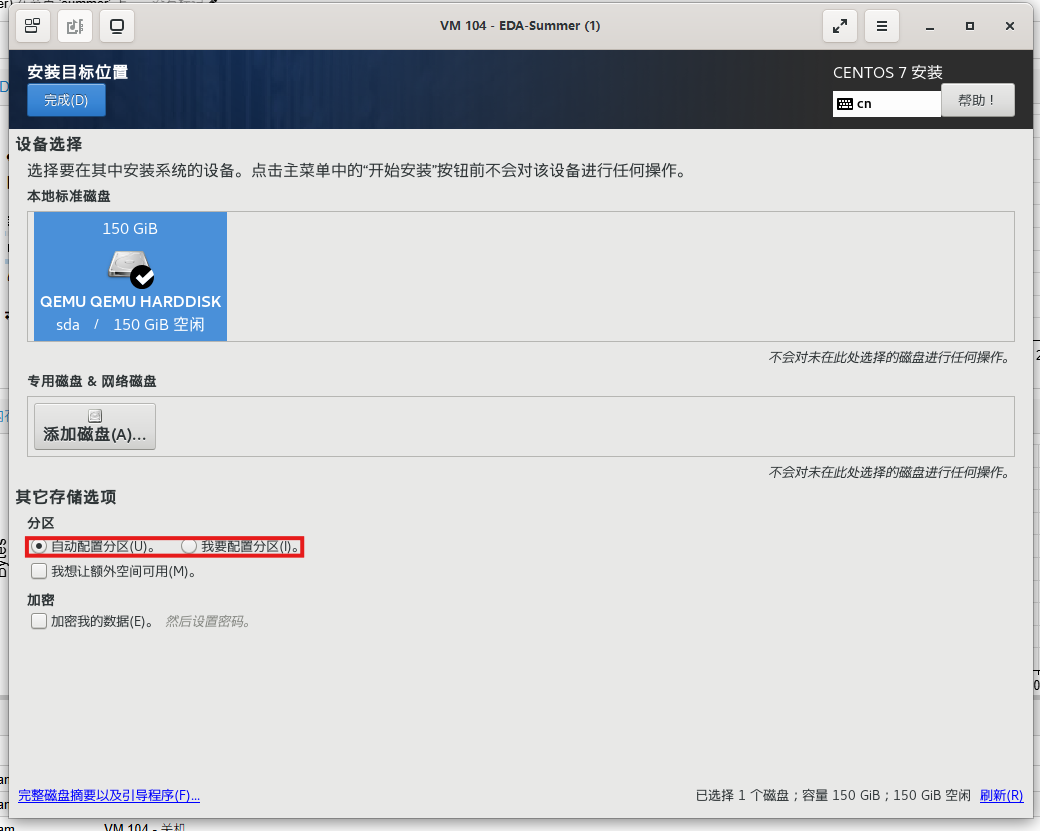This screenshot has width=1040, height=831.
Task: Open the hamburger menu in title bar
Action: pyautogui.click(x=881, y=26)
